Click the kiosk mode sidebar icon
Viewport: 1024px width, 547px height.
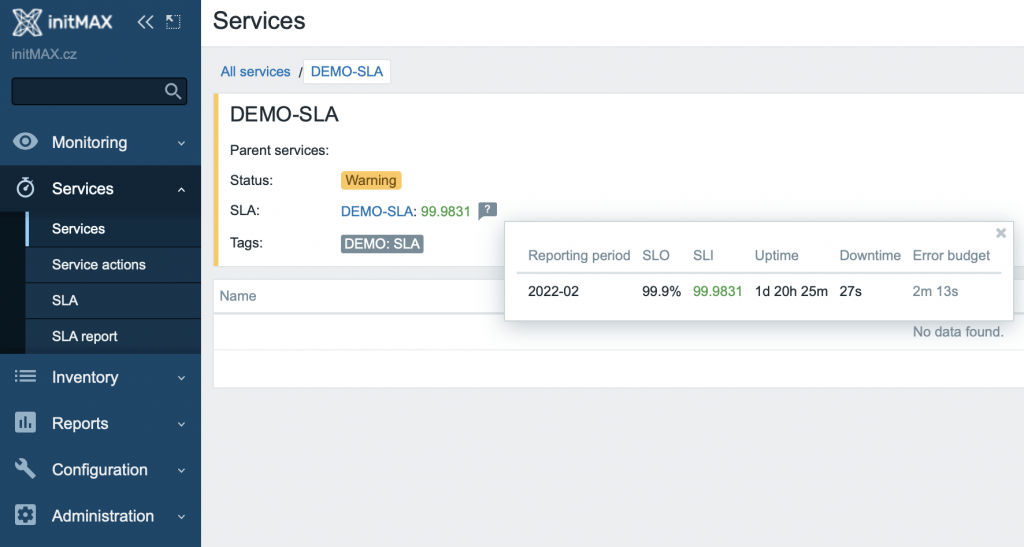(174, 22)
